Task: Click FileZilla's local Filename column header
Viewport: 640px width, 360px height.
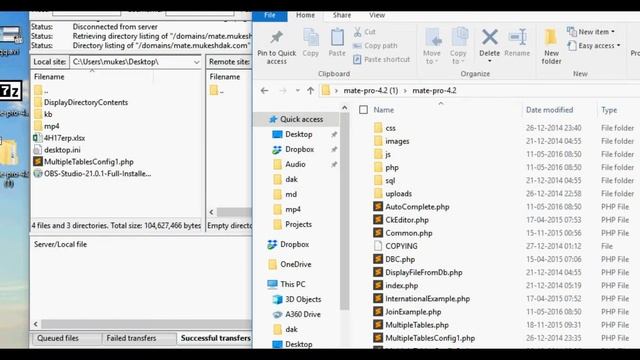Action: pos(49,77)
